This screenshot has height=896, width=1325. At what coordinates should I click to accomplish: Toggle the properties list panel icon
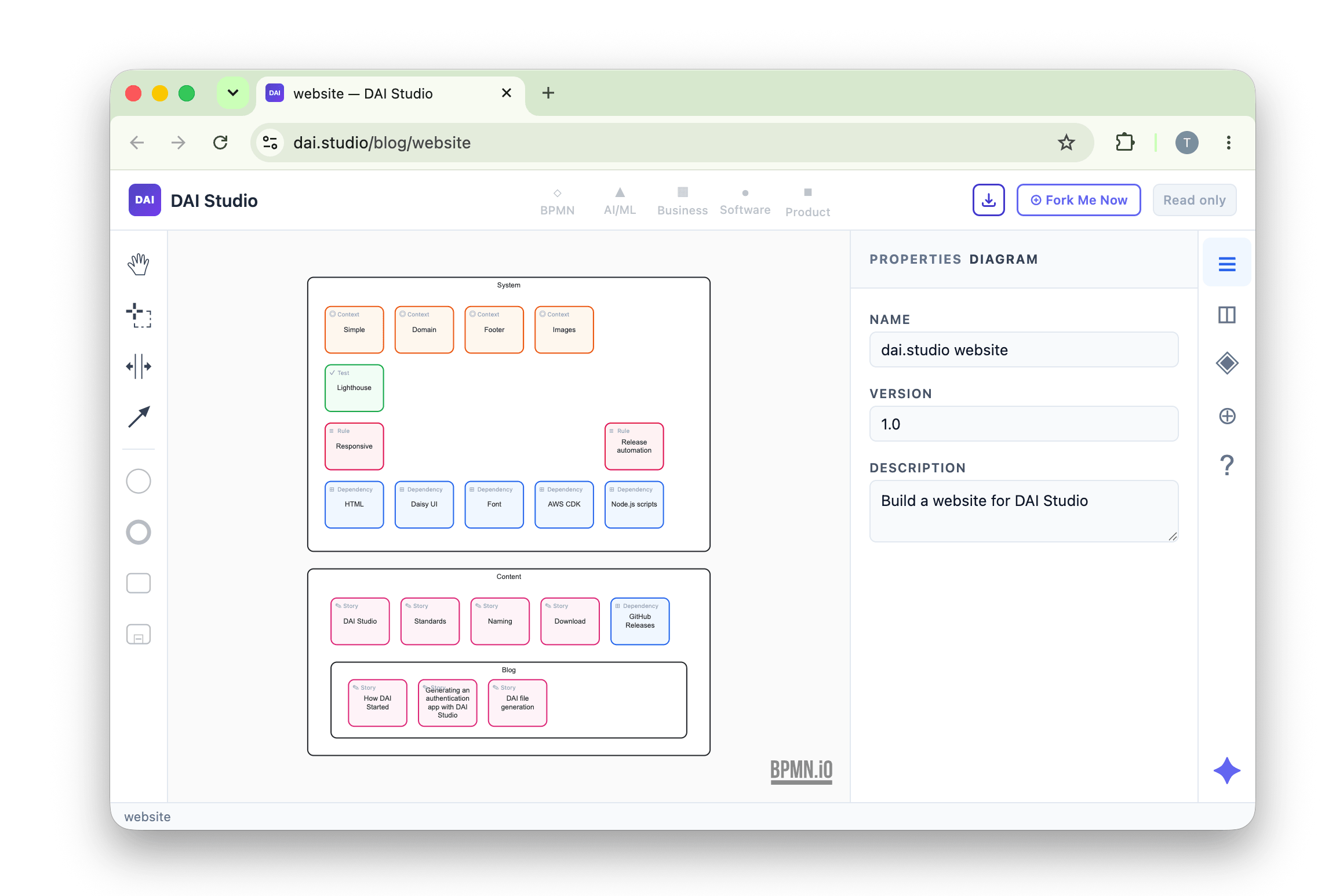point(1227,264)
